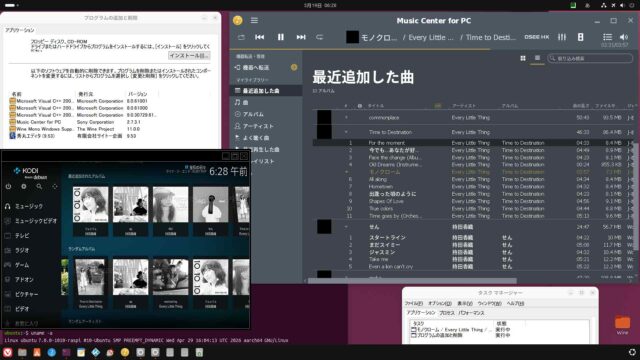
Task: Open ファイル menu in task manager
Action: (413, 304)
